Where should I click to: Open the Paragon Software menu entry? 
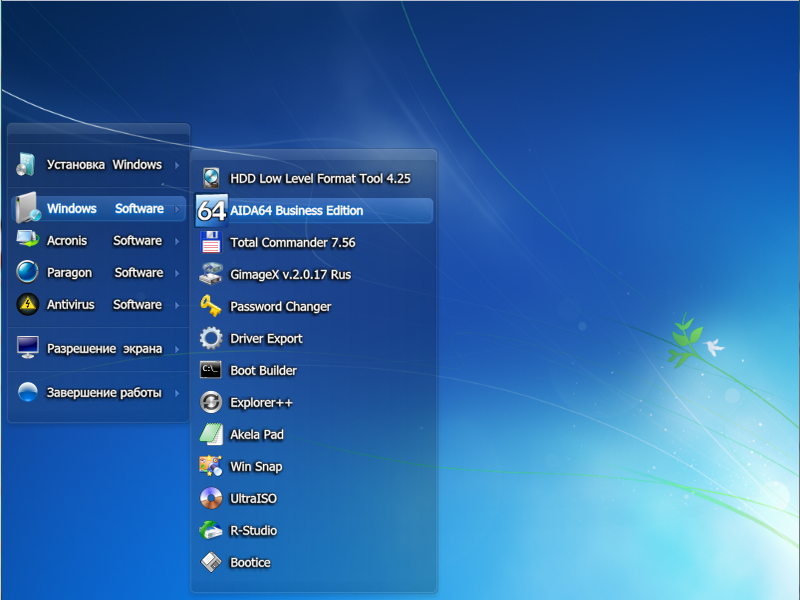(98, 272)
